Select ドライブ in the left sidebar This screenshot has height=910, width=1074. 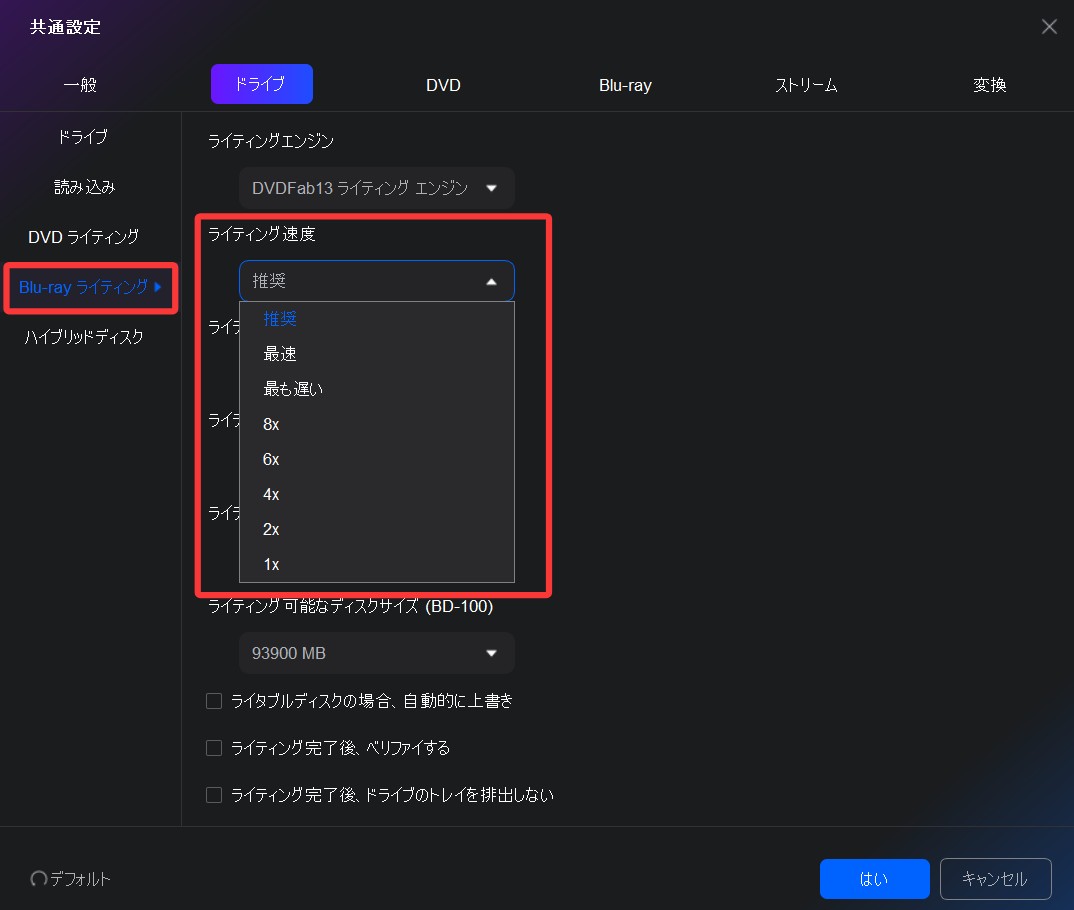pyautogui.click(x=82, y=137)
